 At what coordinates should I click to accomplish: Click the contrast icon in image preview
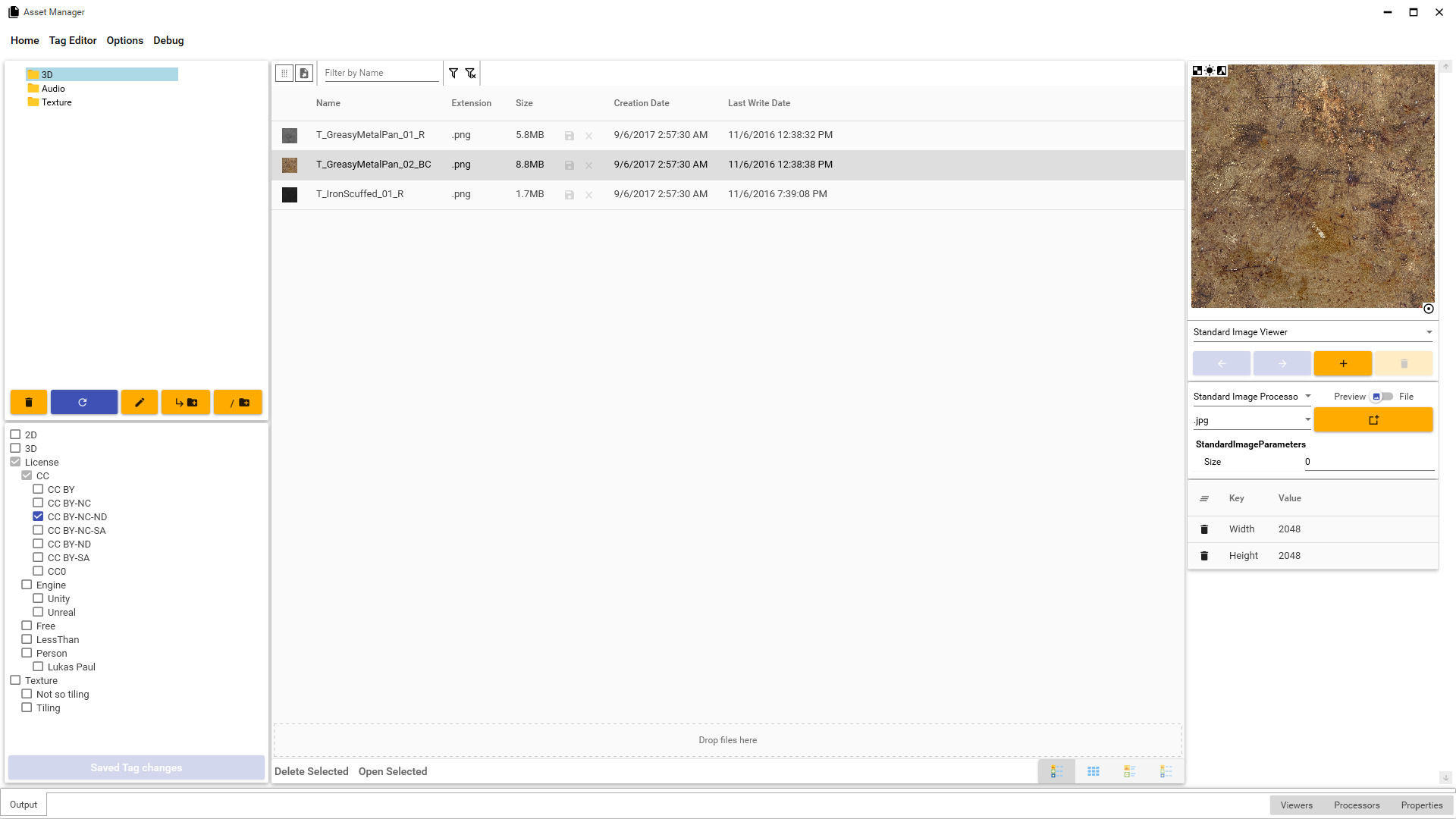(x=1222, y=71)
